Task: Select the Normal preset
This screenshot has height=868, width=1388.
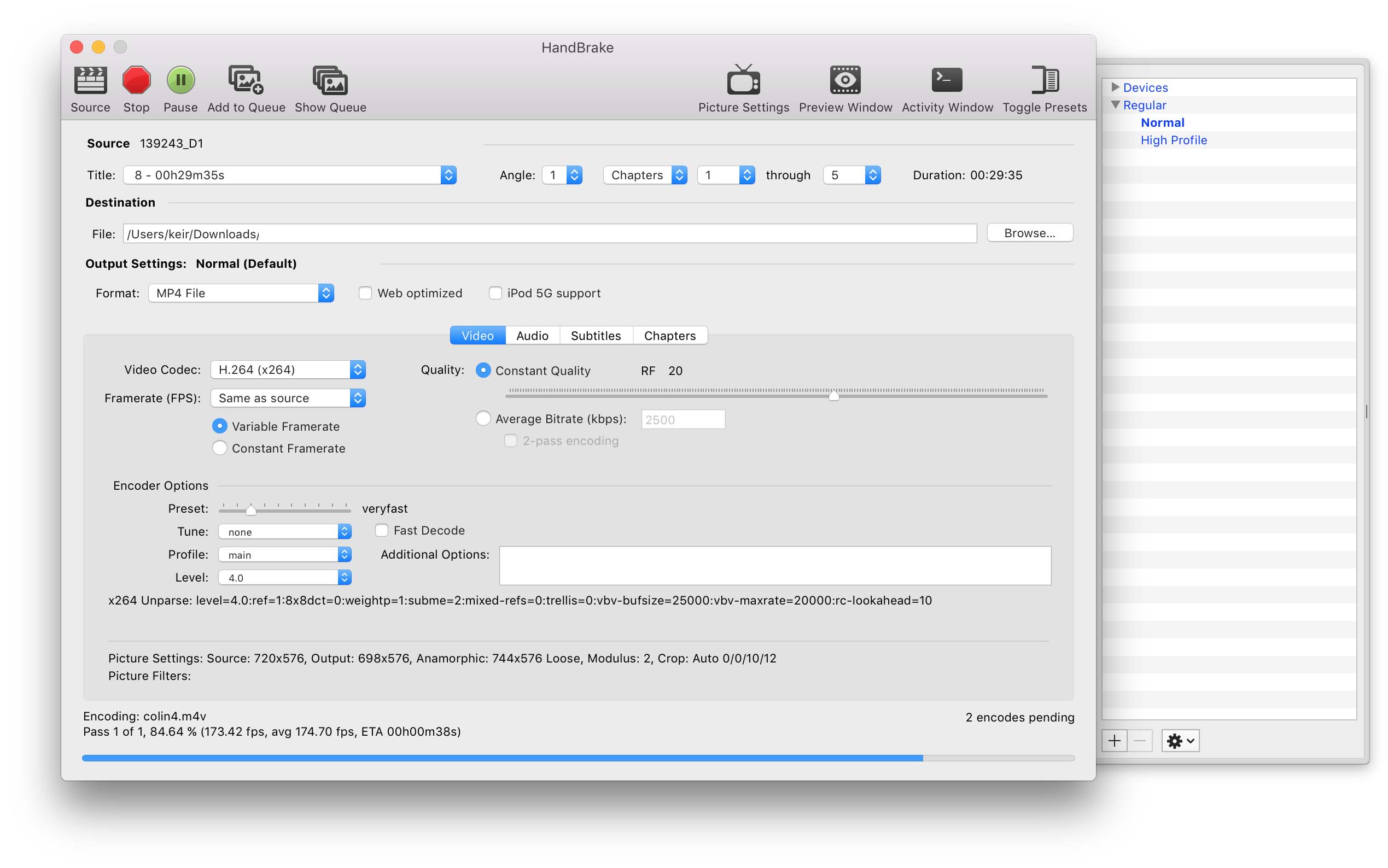Action: click(x=1162, y=123)
